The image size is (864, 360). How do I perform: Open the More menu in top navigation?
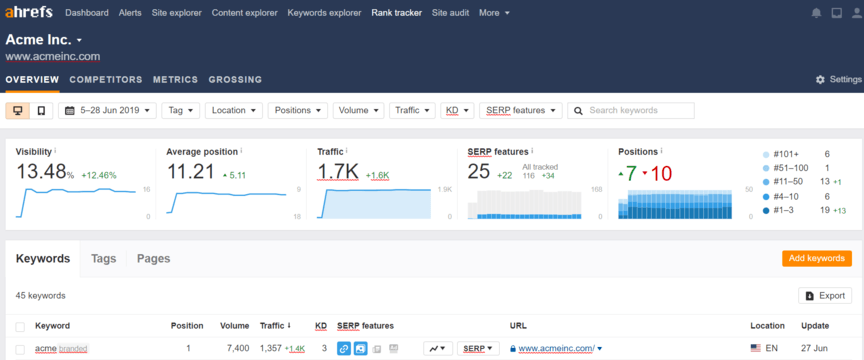tap(494, 13)
